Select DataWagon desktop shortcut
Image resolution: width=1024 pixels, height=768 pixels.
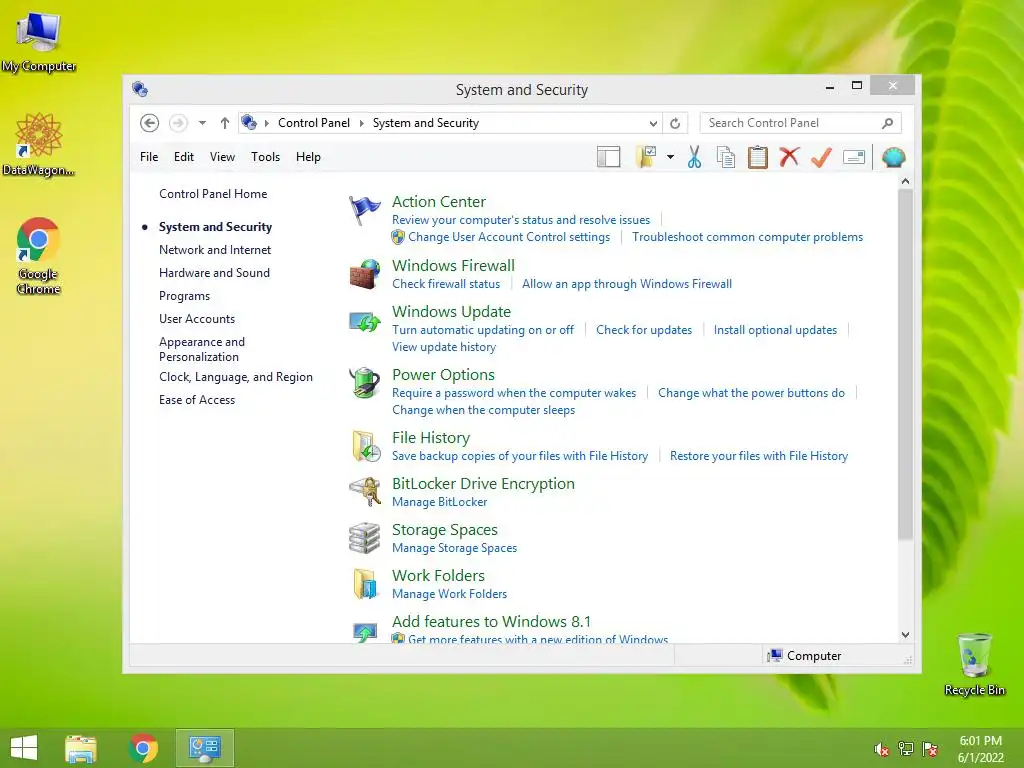click(39, 145)
